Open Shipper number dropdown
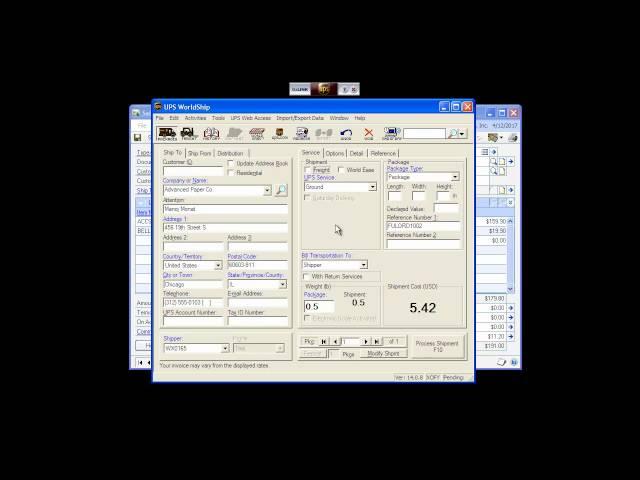 tap(225, 349)
